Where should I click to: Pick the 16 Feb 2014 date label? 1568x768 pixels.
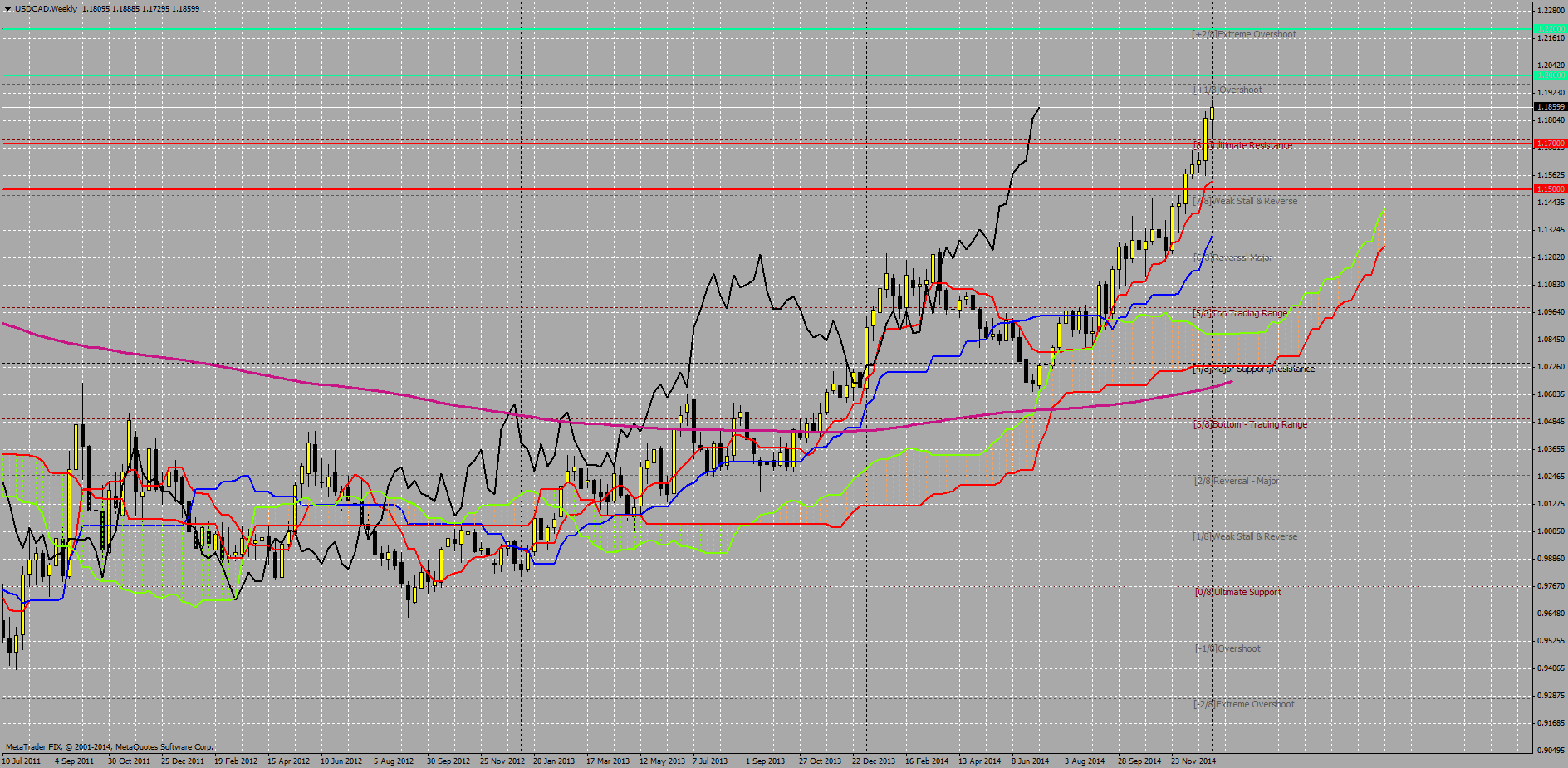[x=926, y=761]
